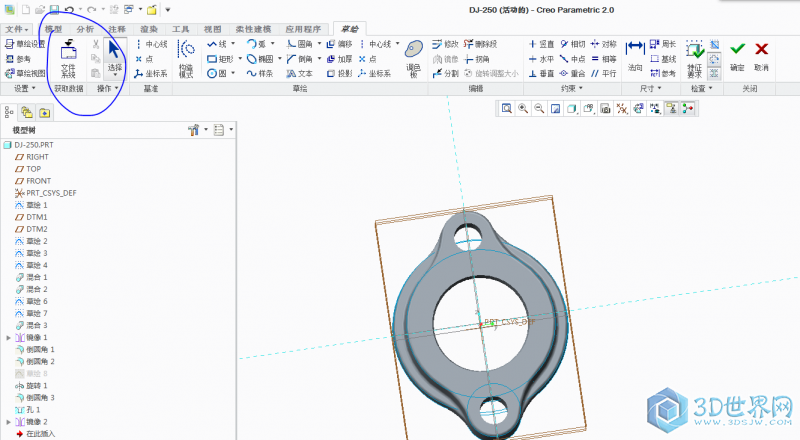Image resolution: width=800 pixels, height=440 pixels.
Task: Click the 偏移 offset tool
Action: [x=339, y=44]
